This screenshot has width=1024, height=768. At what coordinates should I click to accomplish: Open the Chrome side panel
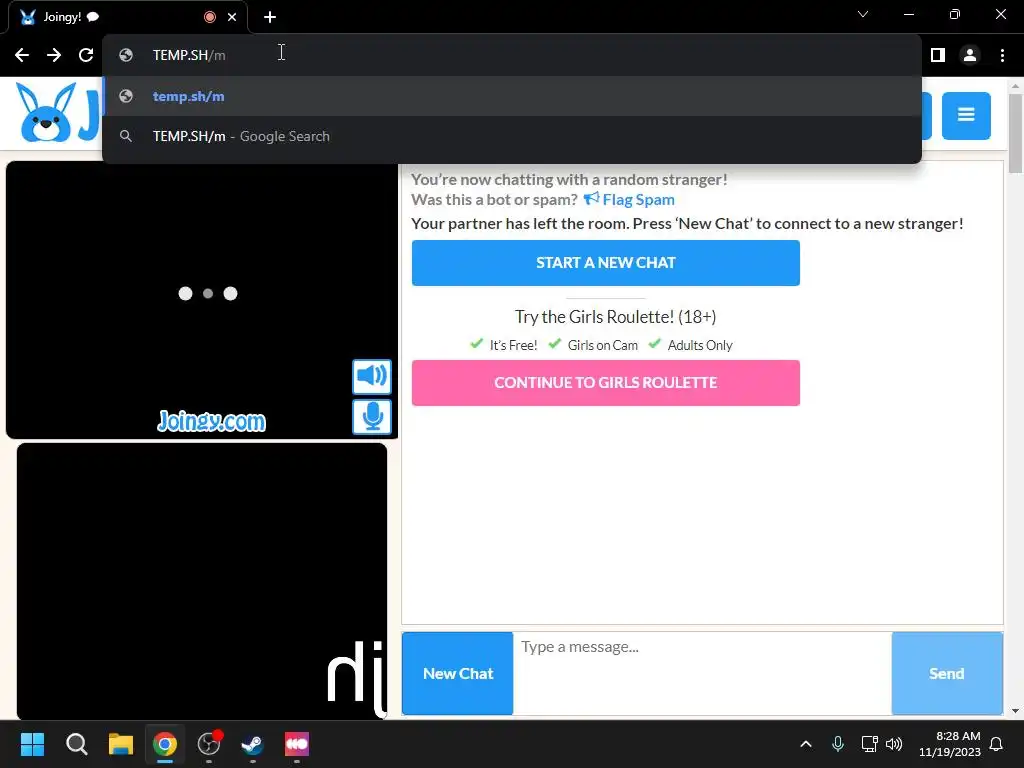pos(938,55)
